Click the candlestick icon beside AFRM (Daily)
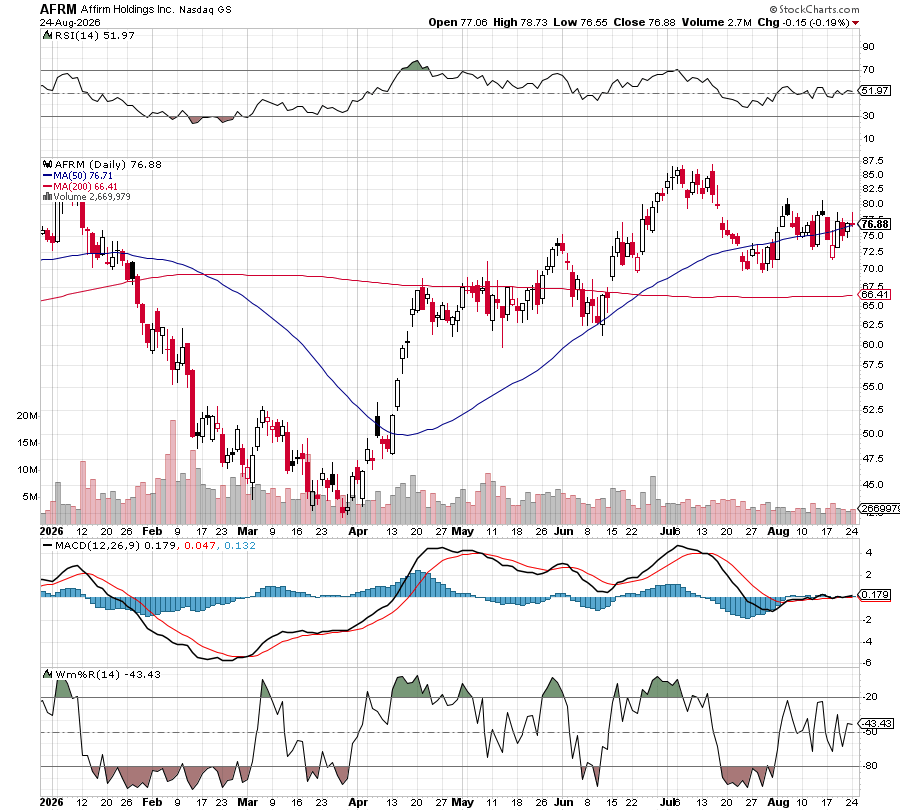The height and width of the screenshot is (811, 900). coord(48,165)
